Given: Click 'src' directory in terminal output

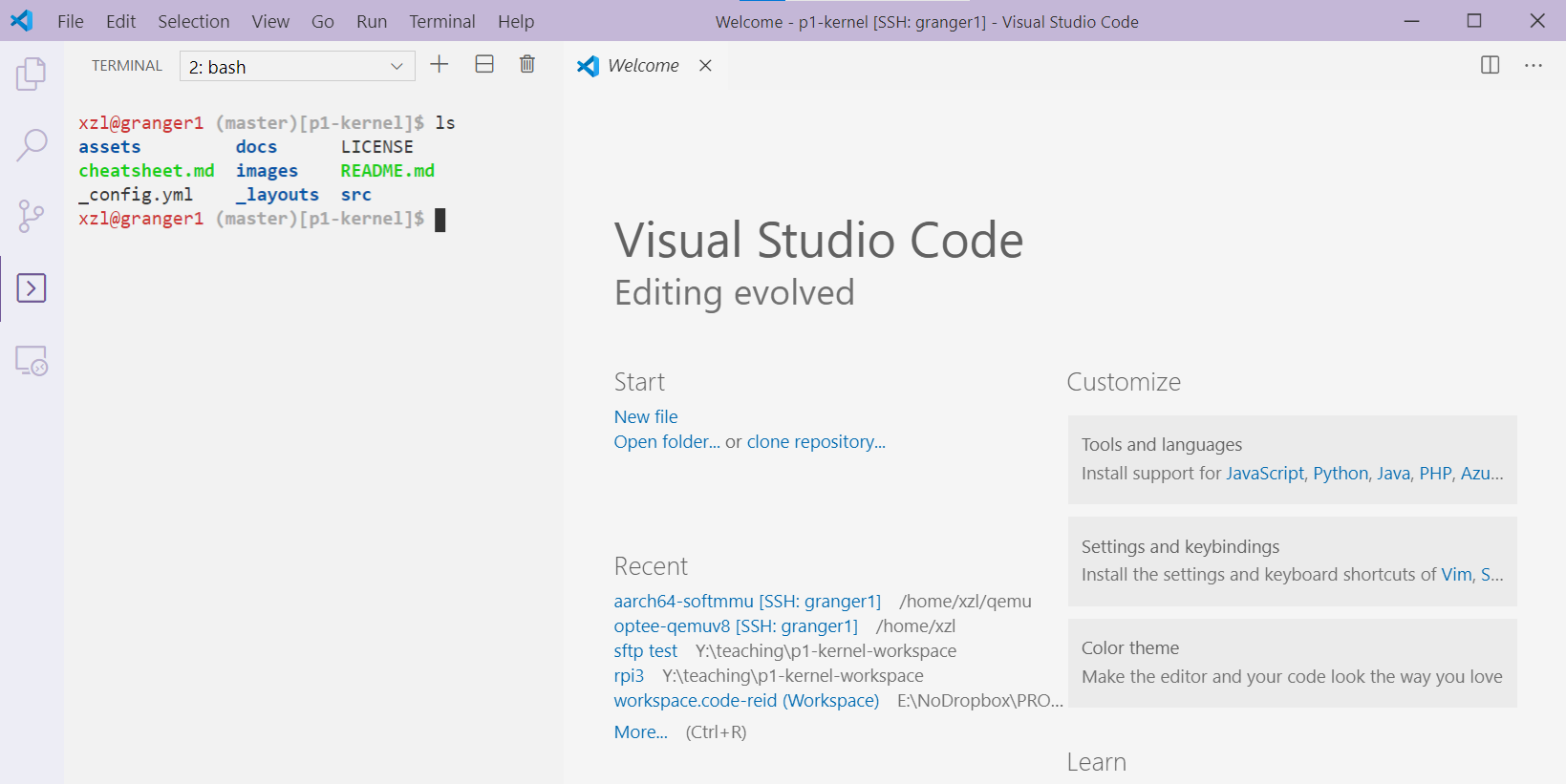Looking at the screenshot, I should 355,194.
